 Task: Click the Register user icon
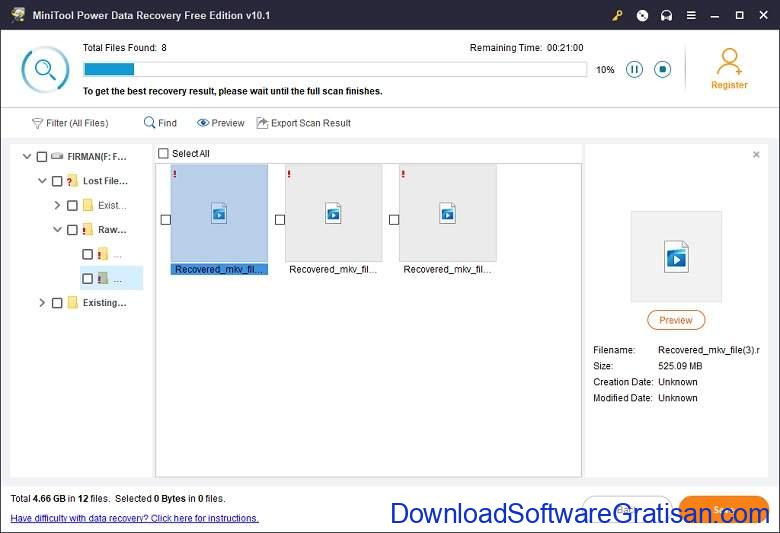point(729,61)
